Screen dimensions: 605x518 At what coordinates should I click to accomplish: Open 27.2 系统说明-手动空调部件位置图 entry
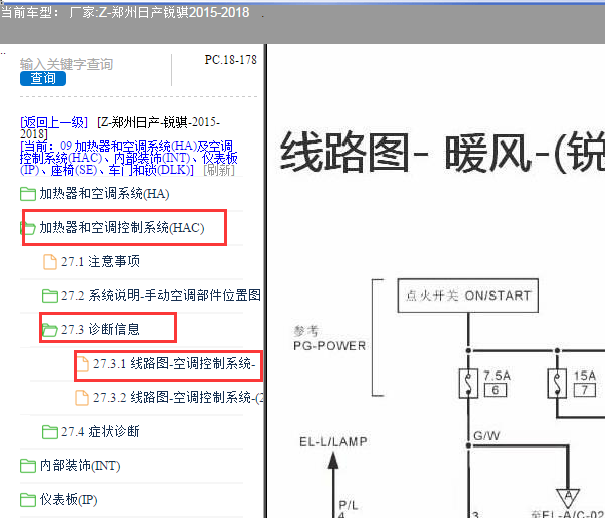pyautogui.click(x=161, y=295)
